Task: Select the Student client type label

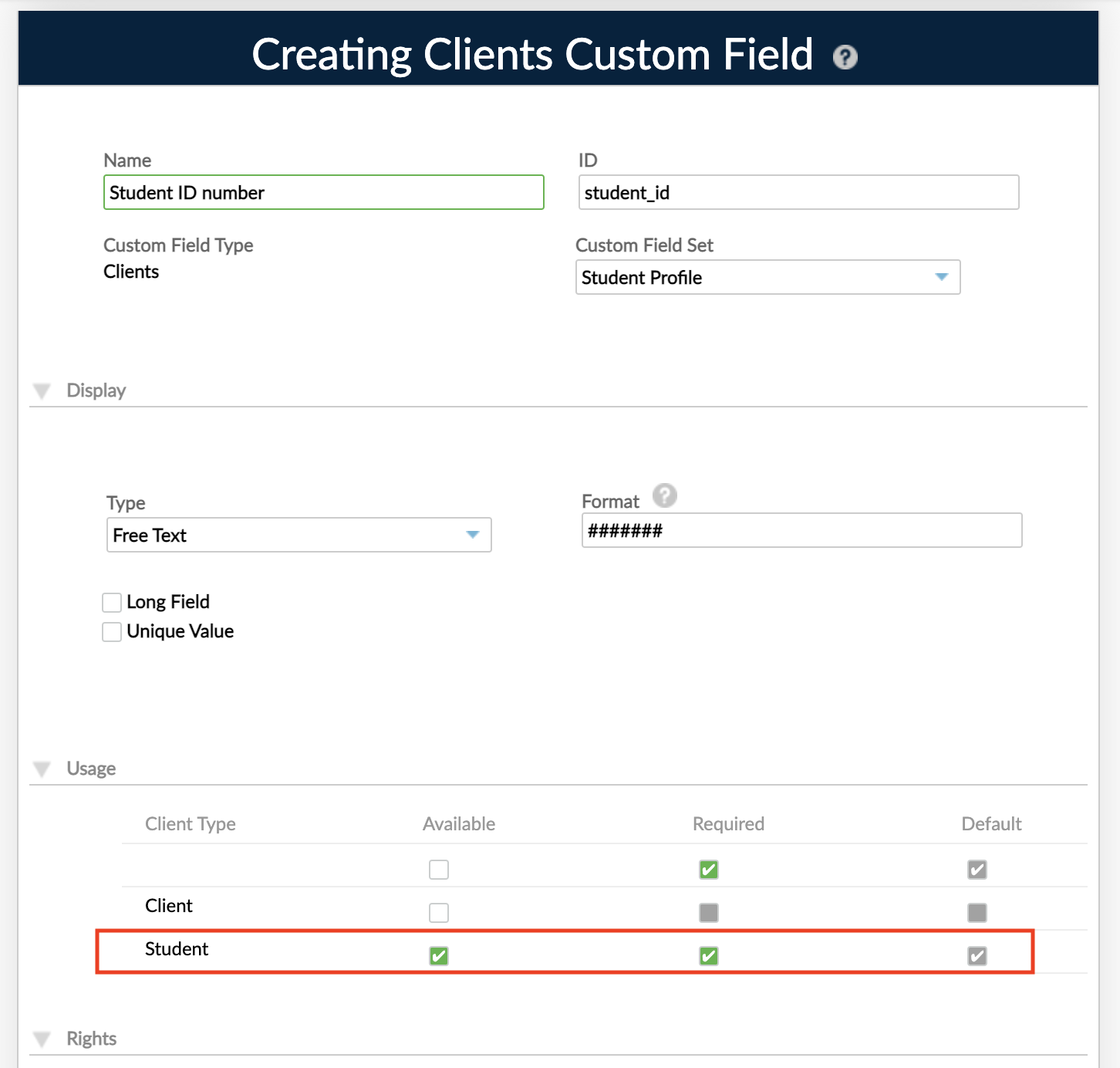Action: pyautogui.click(x=176, y=949)
